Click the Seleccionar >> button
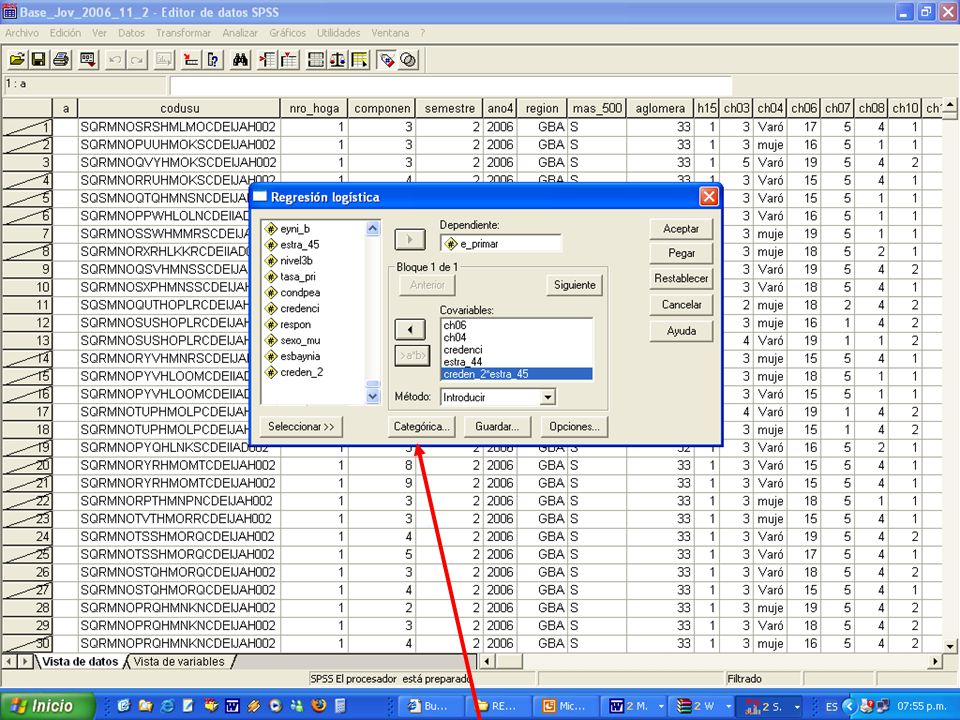The height and width of the screenshot is (720, 960). point(301,427)
